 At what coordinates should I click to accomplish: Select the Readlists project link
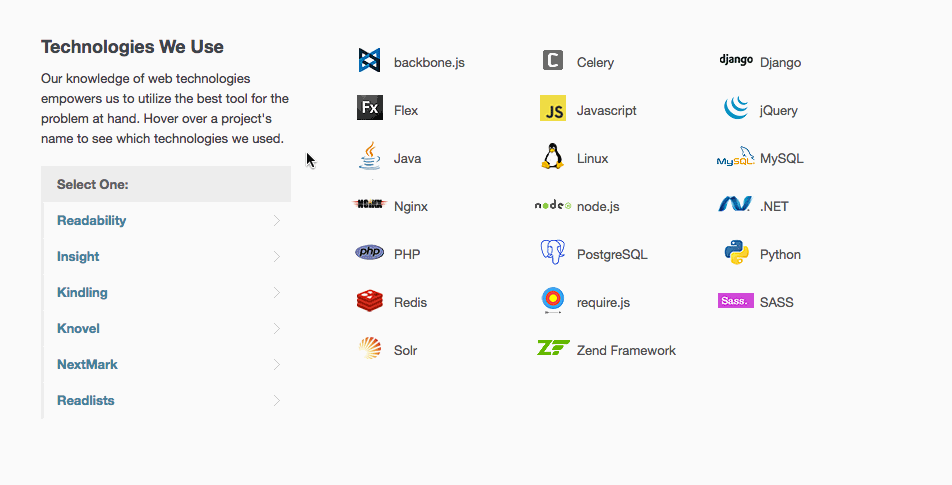(86, 400)
